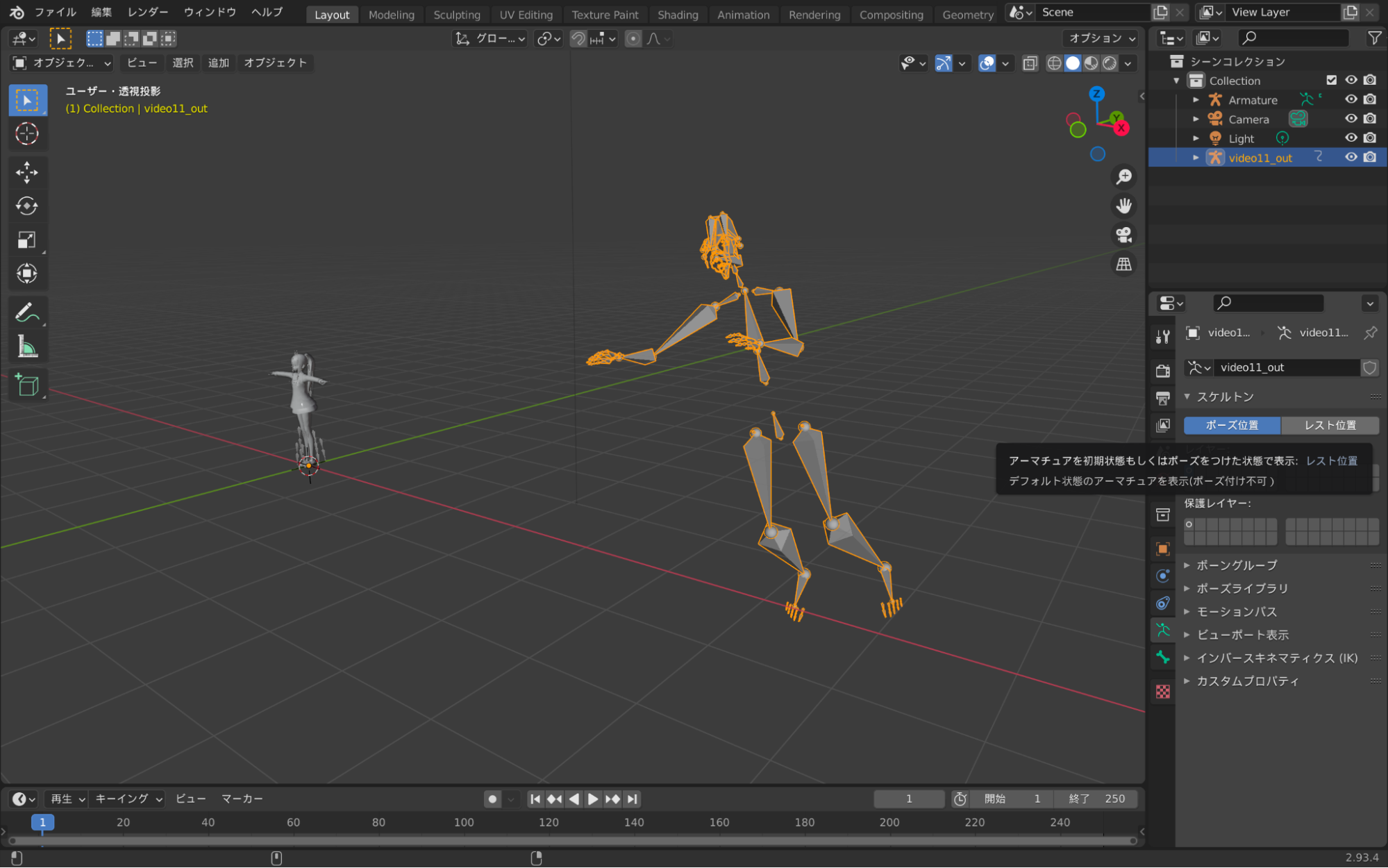This screenshot has width=1388, height=868.
Task: Click the end frame 250 field
Action: coord(1096,799)
